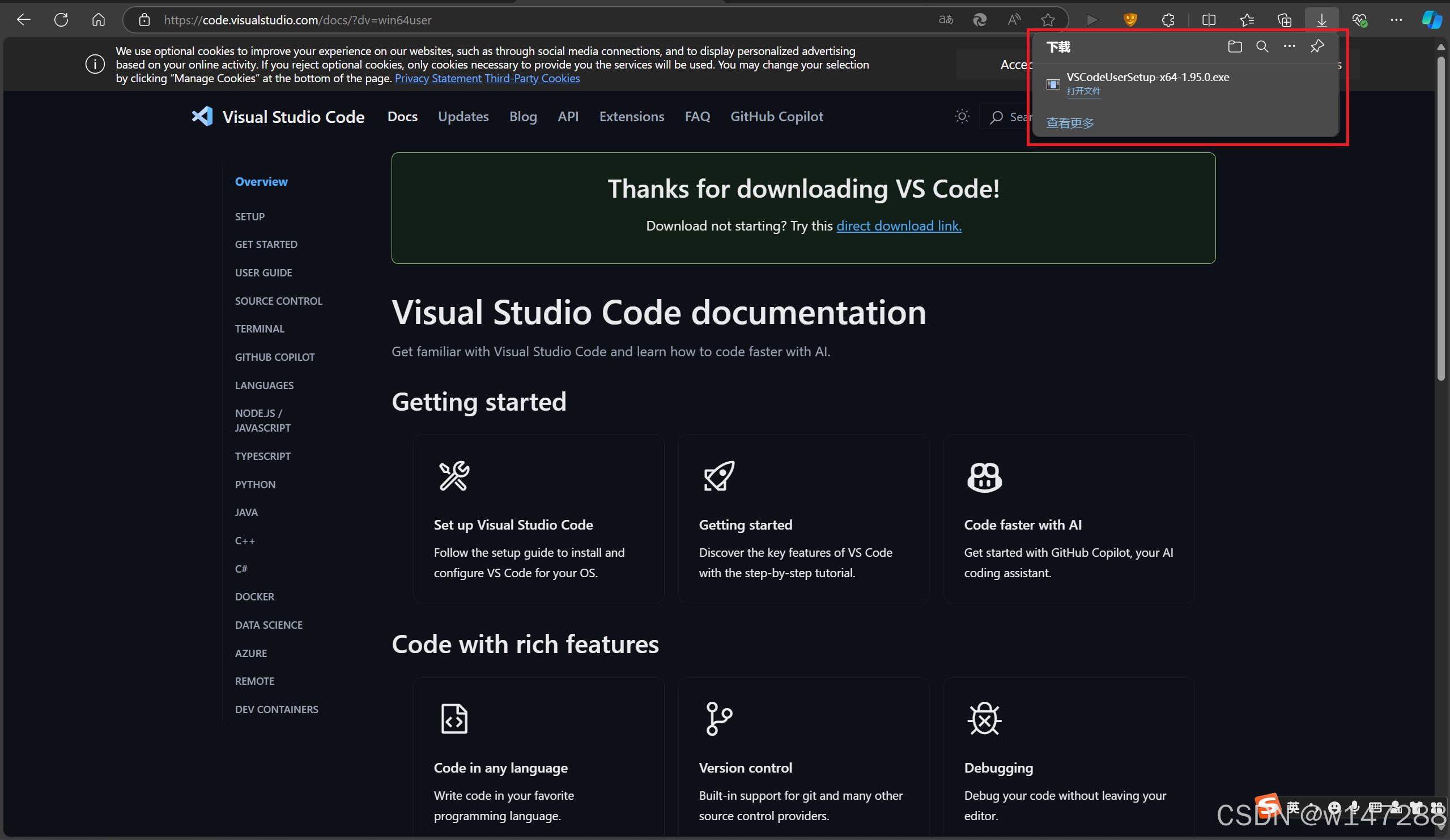Image resolution: width=1450 pixels, height=840 pixels.
Task: Search downloads with the magnifier icon
Action: tap(1262, 46)
